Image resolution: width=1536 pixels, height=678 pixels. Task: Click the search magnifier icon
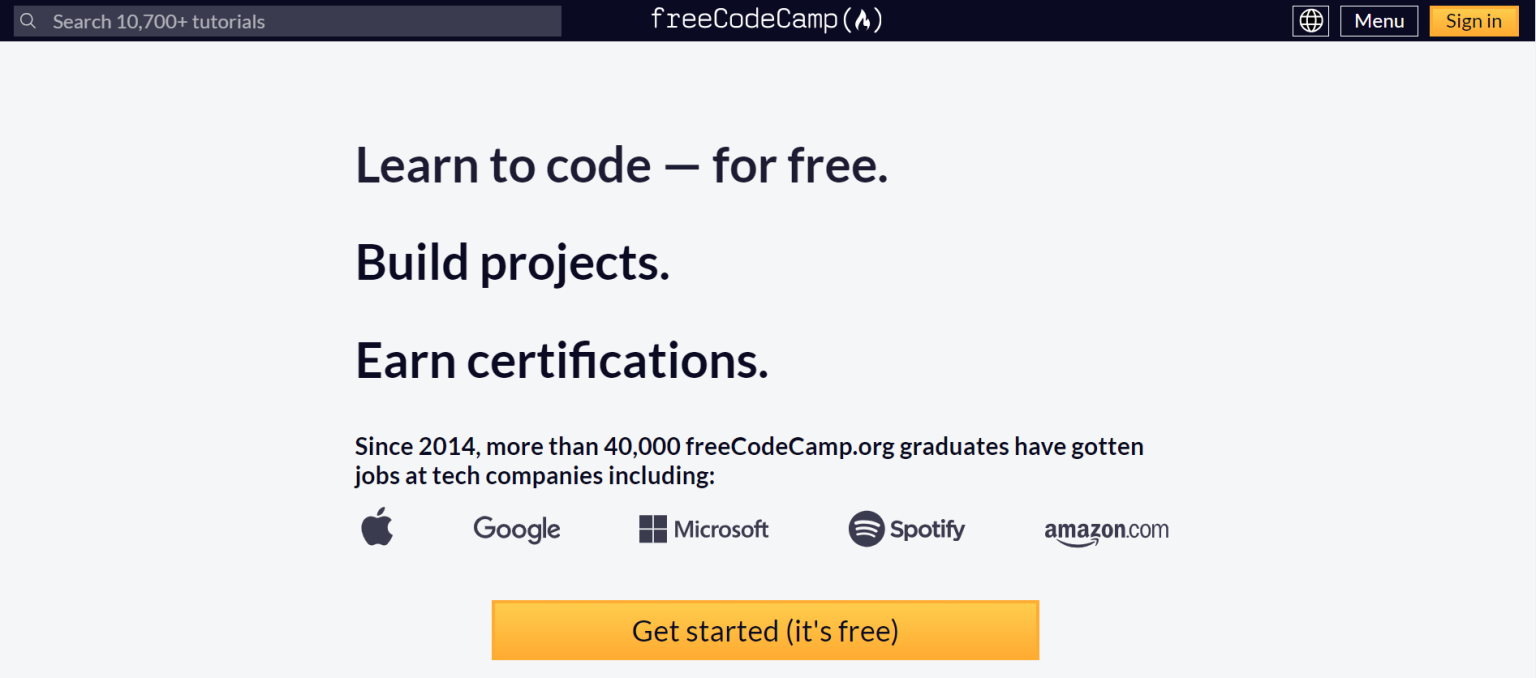click(x=27, y=20)
